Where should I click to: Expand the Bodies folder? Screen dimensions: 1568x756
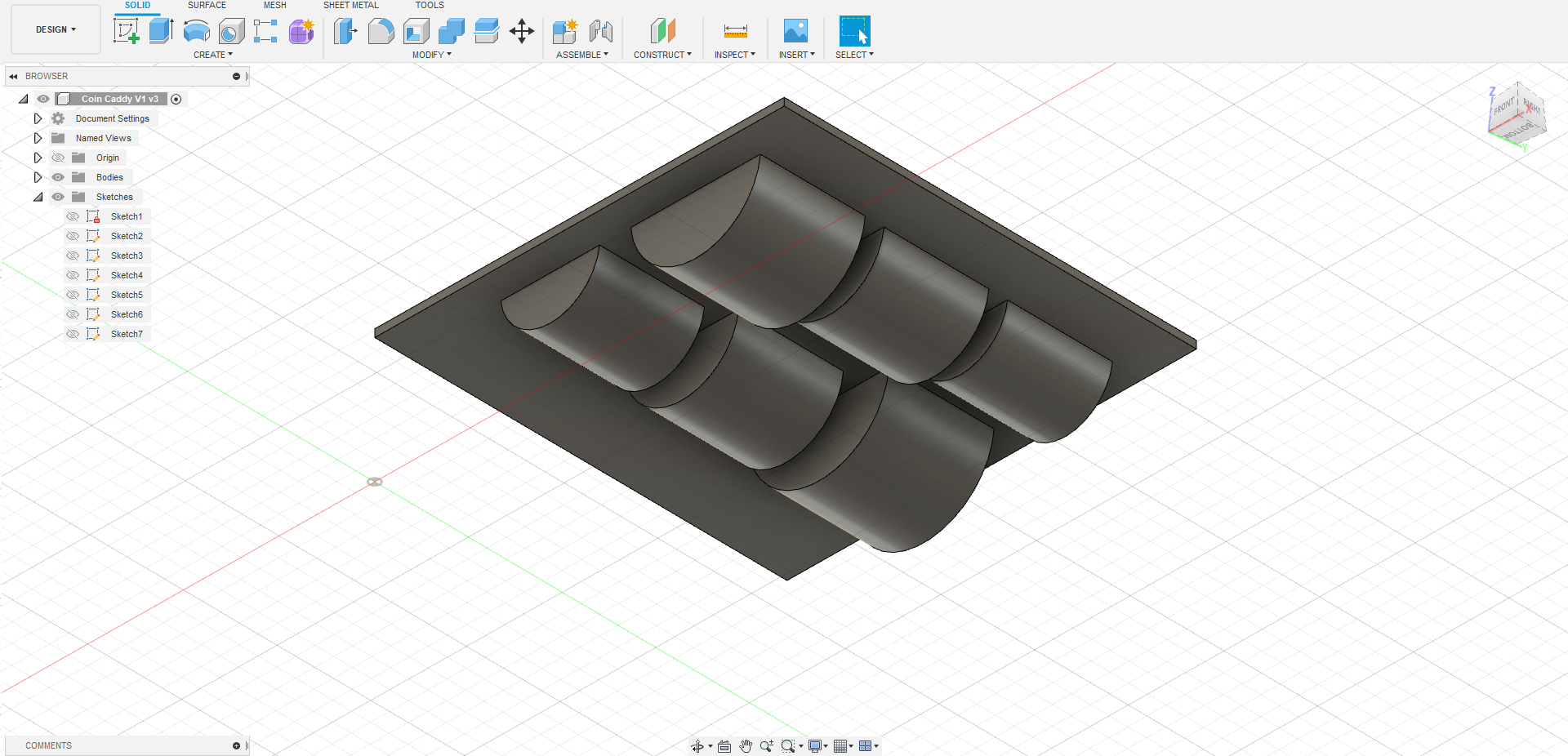pos(38,177)
